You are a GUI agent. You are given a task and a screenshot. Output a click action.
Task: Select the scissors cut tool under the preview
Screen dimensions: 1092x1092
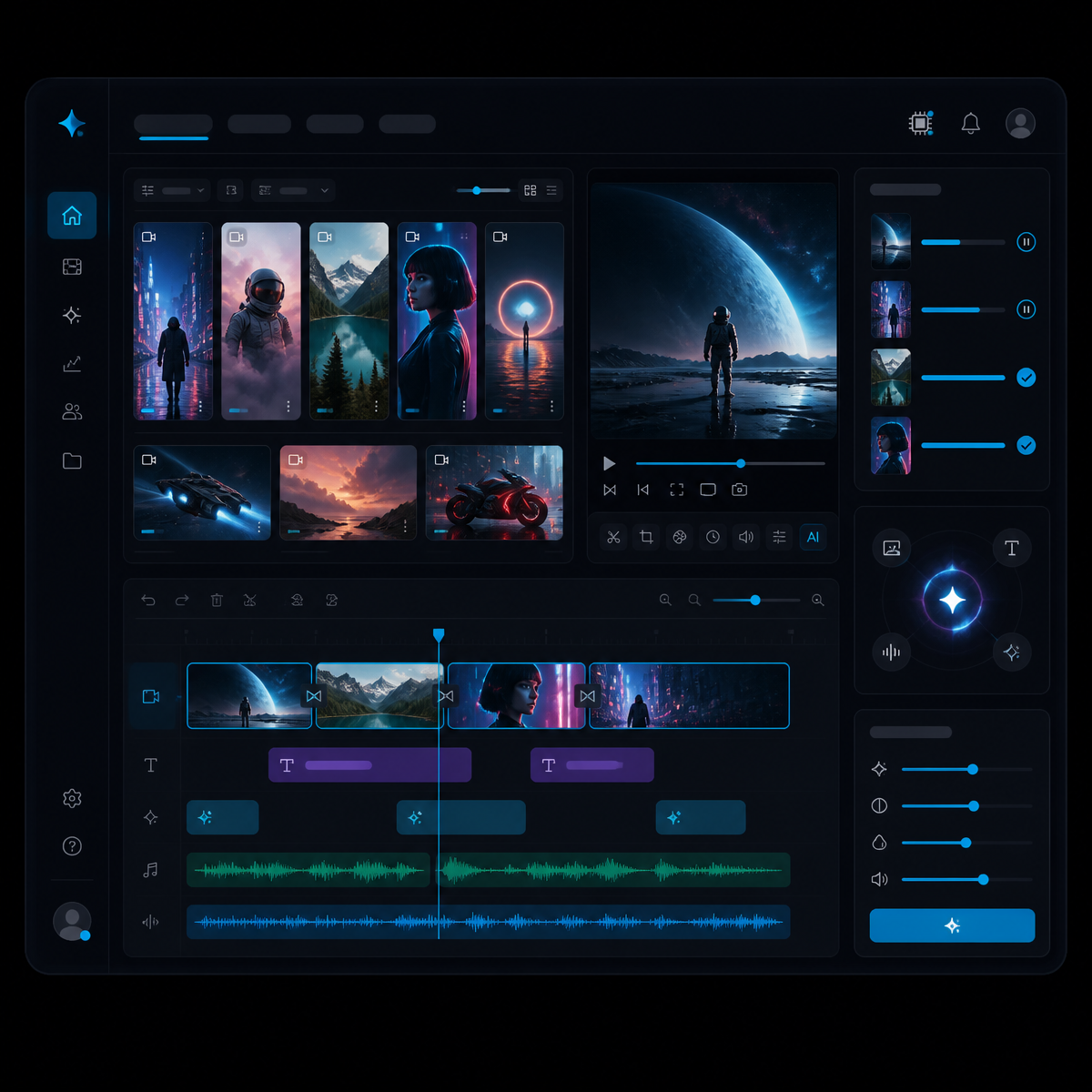[613, 537]
